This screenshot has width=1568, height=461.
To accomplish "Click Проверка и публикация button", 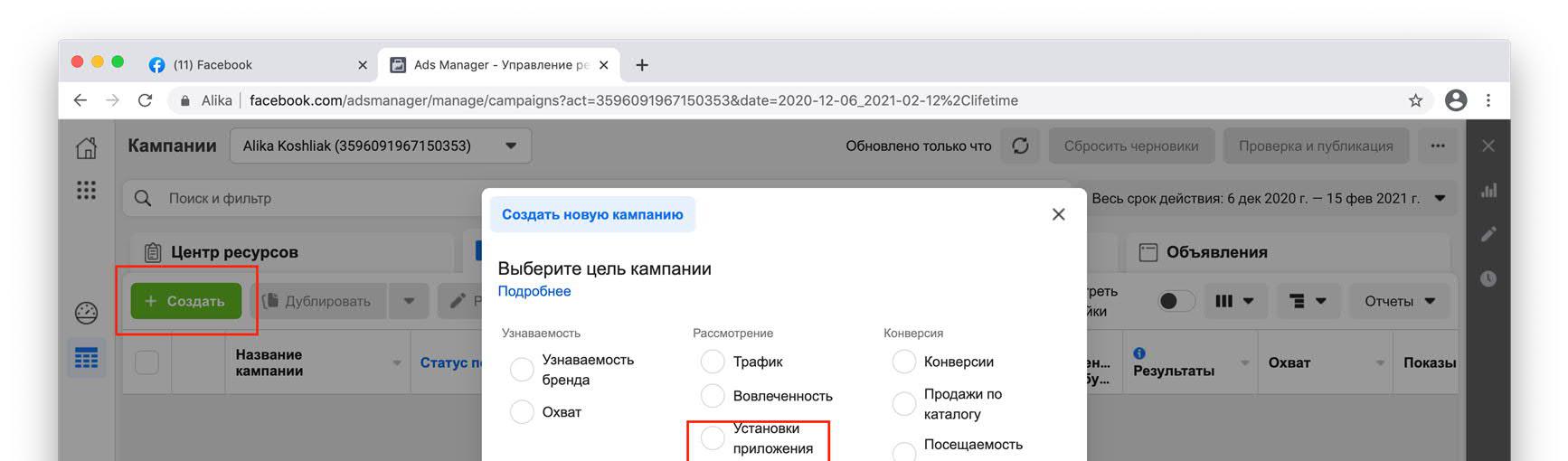I will click(1316, 146).
